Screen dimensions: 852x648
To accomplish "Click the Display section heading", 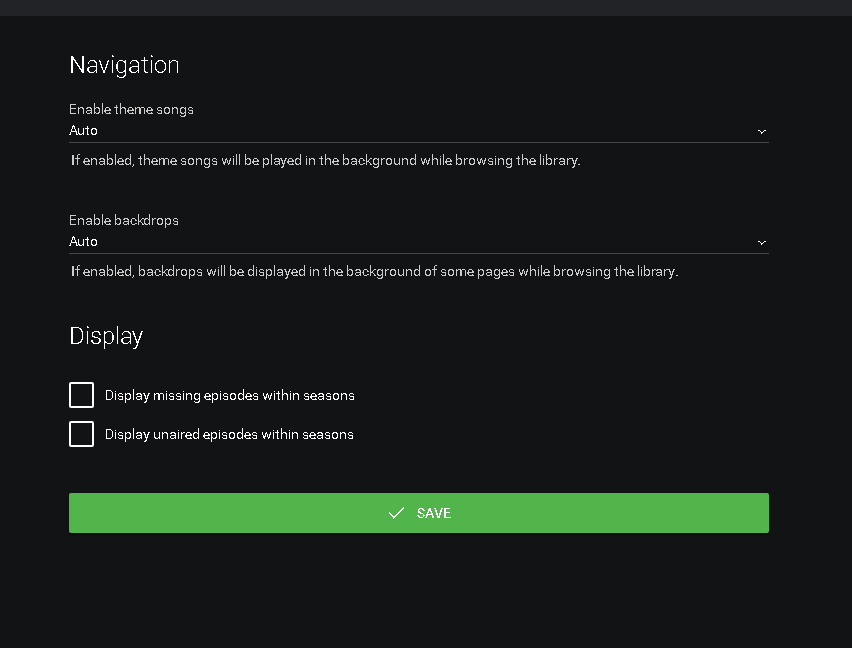I will (x=106, y=336).
